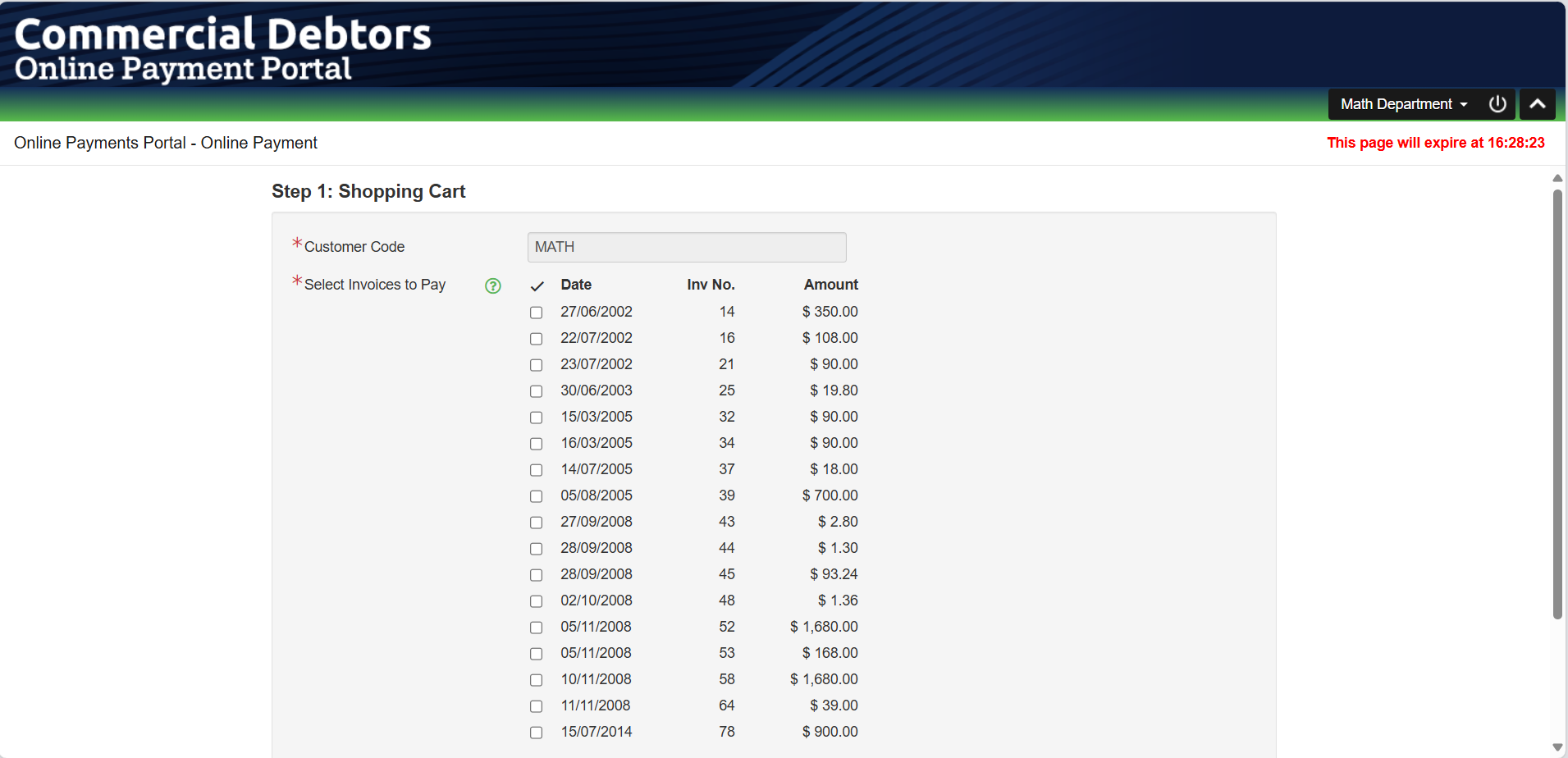Select invoice 64 for $39.00
Image resolution: width=1568 pixels, height=758 pixels.
point(537,706)
